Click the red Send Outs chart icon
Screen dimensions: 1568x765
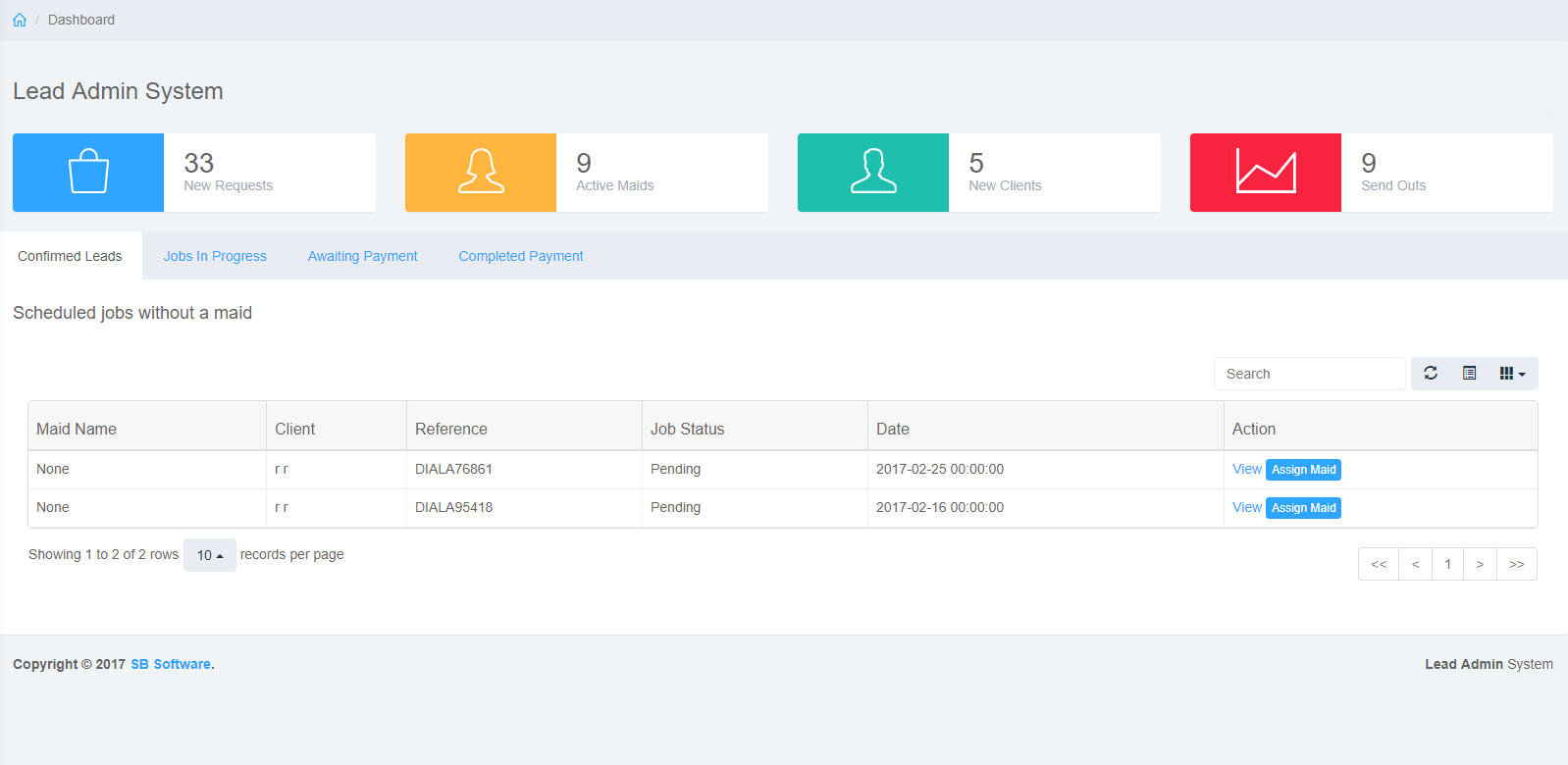[1266, 173]
